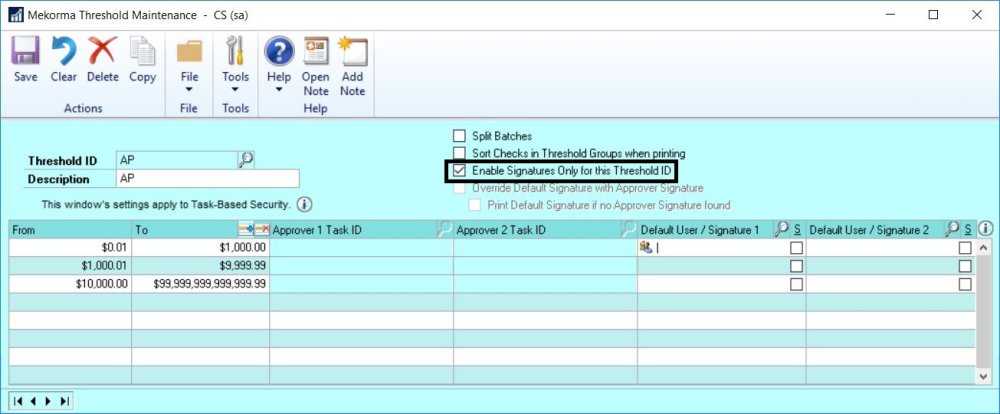Click the To column header
The width and height of the screenshot is (1000, 414).
click(185, 230)
